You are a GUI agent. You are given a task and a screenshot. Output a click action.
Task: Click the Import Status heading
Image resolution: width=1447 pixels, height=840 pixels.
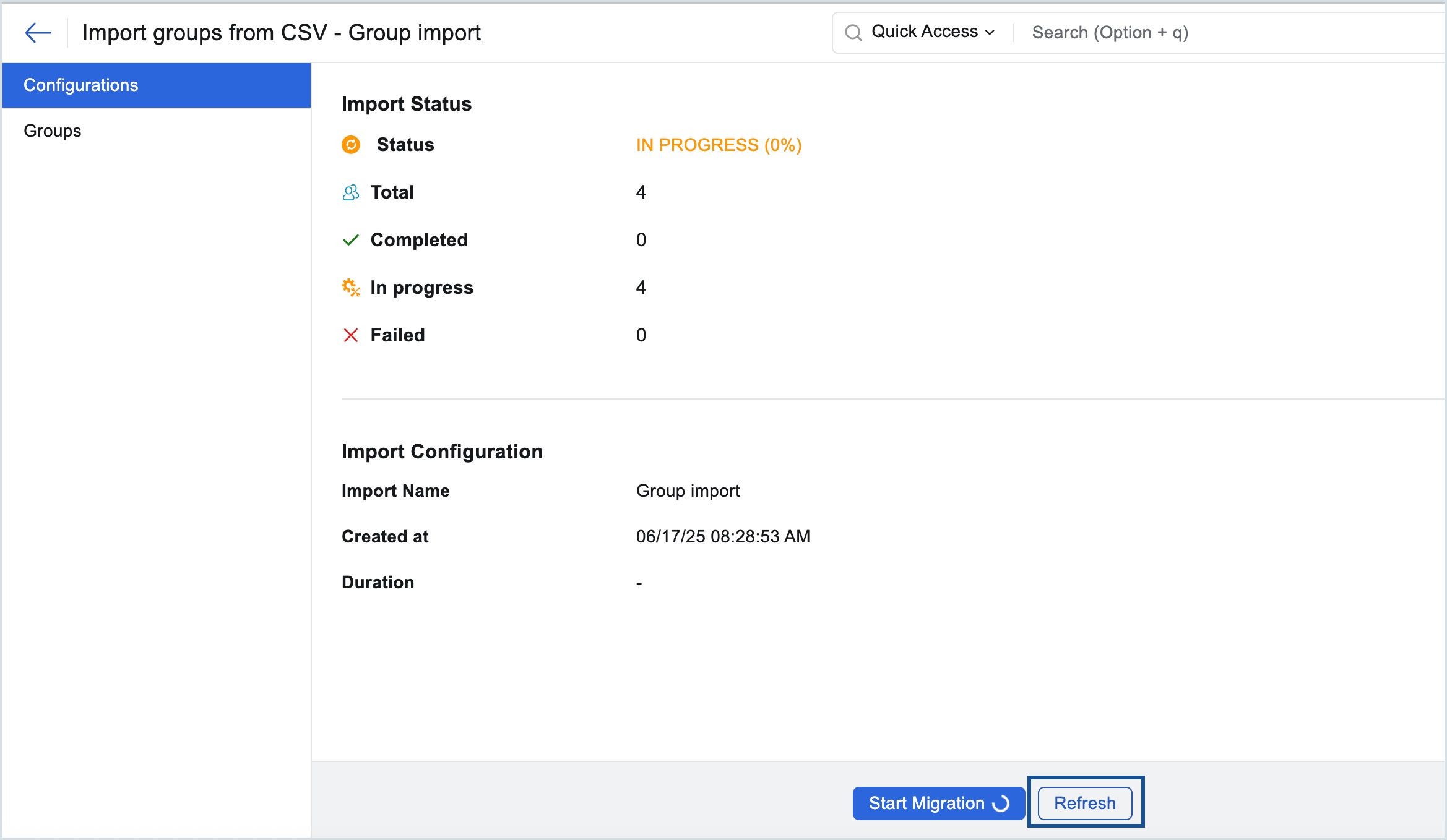point(407,104)
